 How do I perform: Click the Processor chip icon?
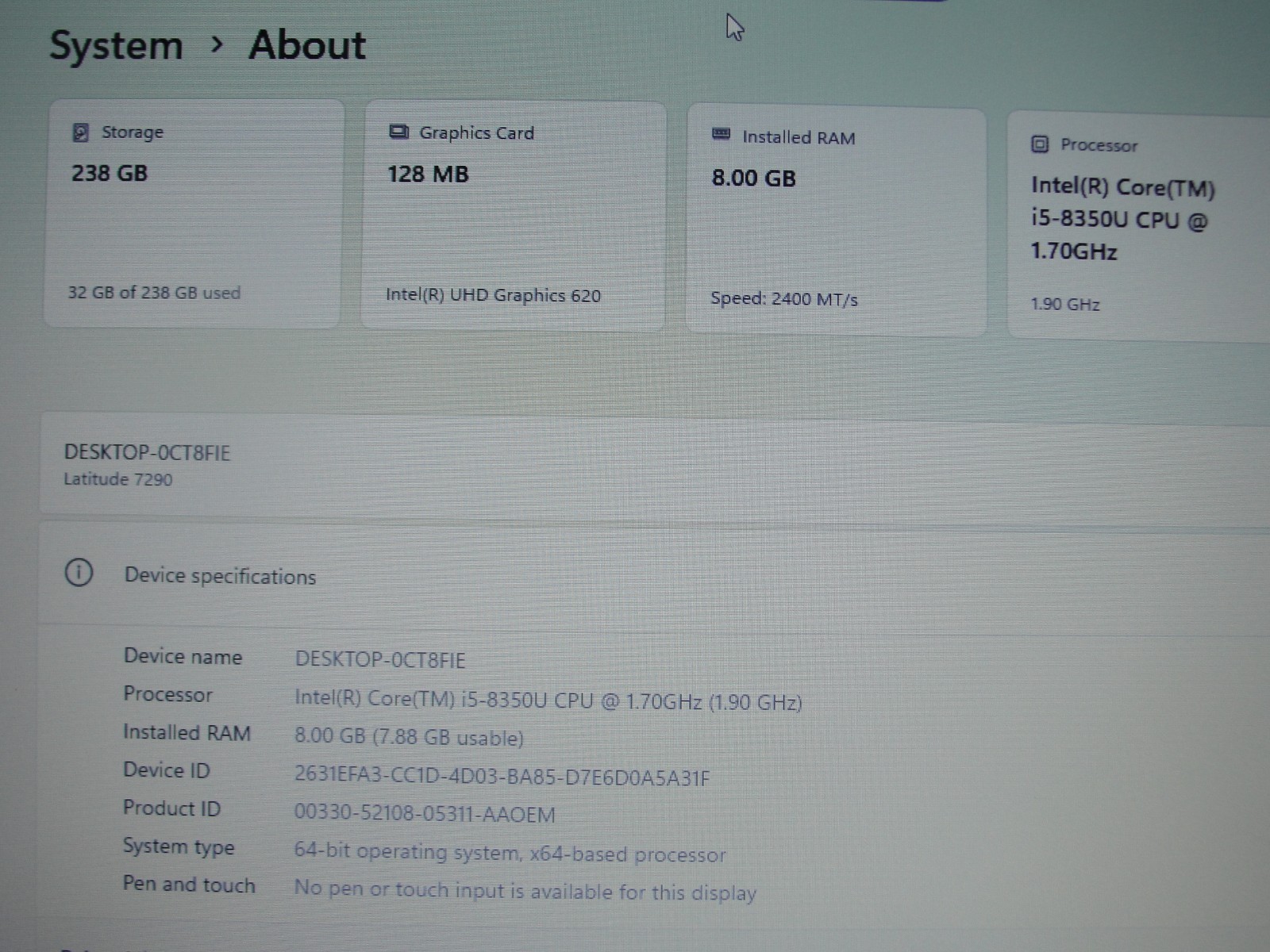coord(1040,144)
